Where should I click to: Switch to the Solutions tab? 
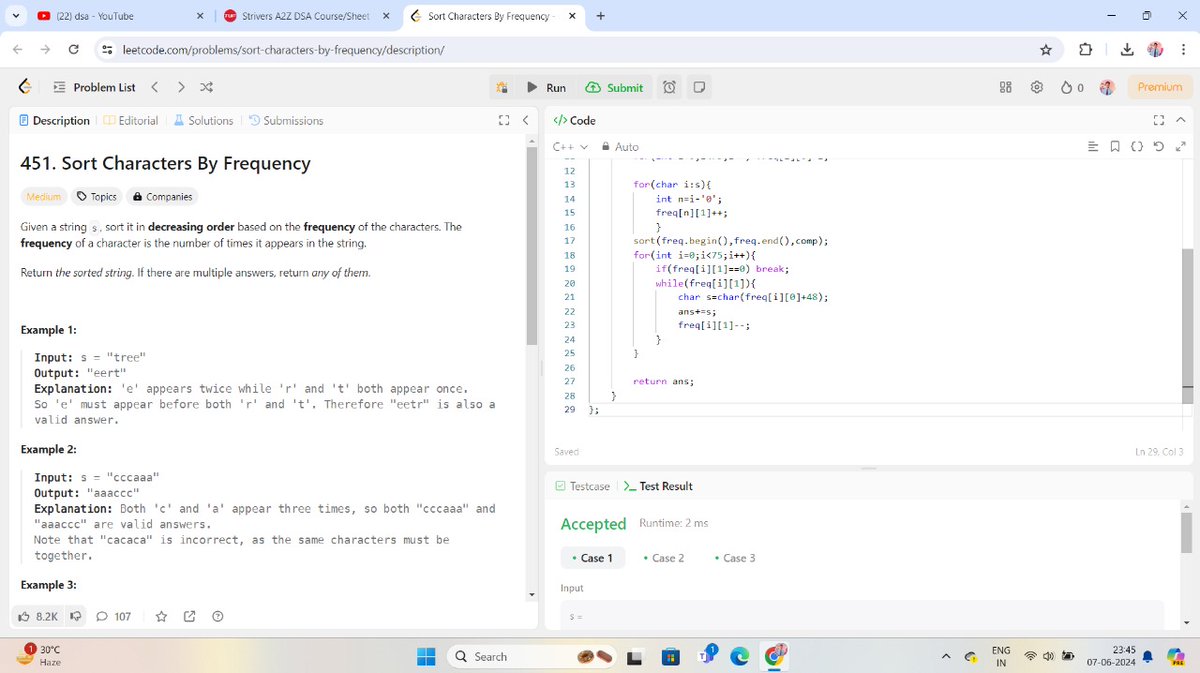tap(203, 120)
